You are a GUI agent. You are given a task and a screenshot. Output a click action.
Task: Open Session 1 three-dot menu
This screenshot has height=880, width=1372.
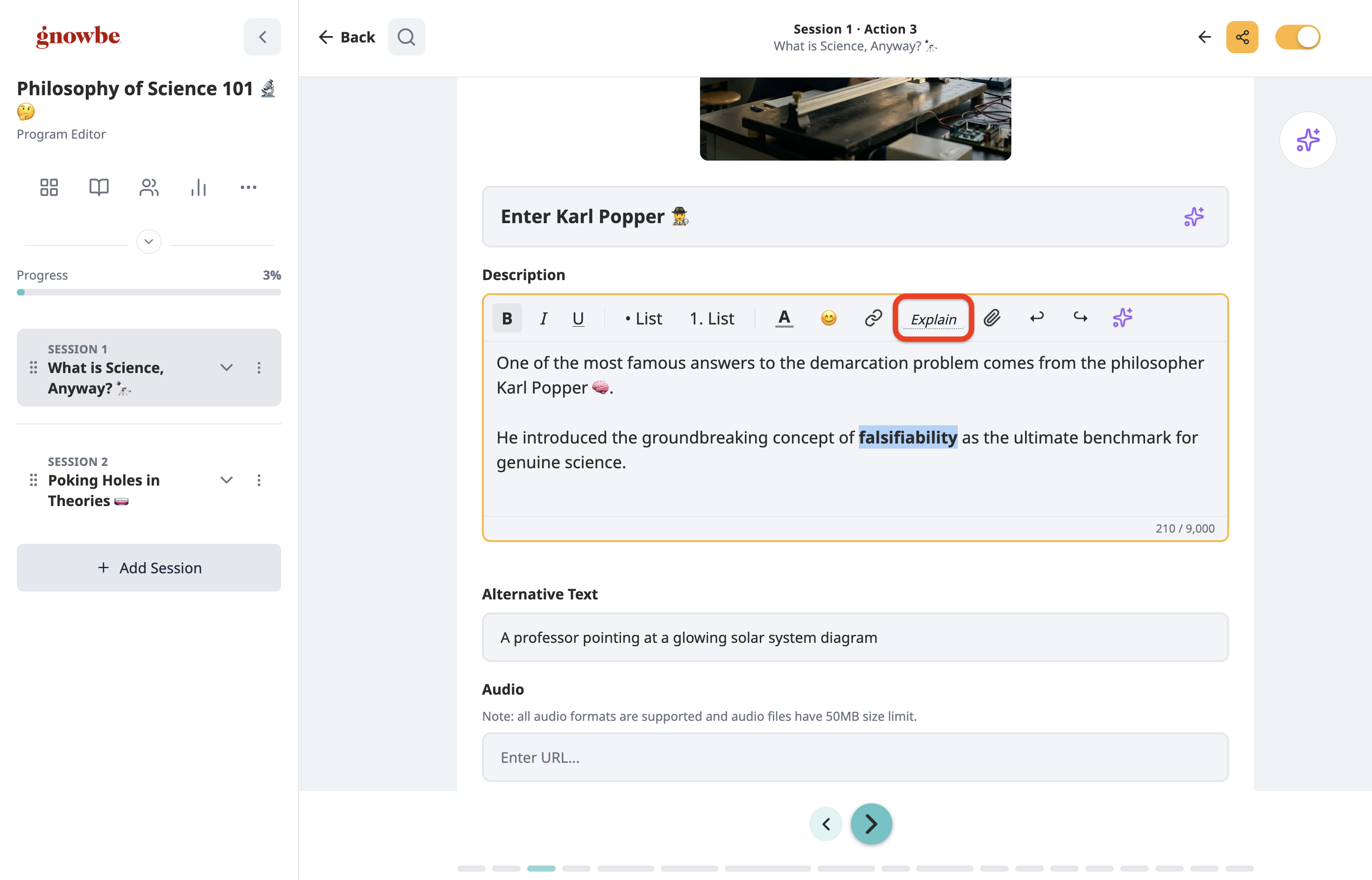[x=259, y=367]
